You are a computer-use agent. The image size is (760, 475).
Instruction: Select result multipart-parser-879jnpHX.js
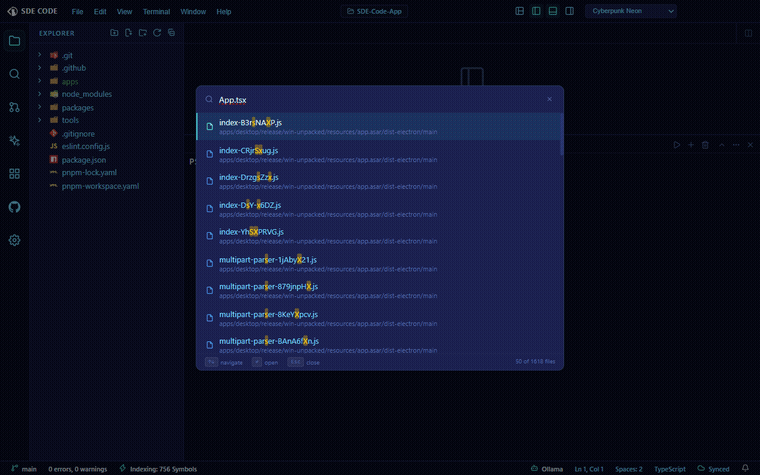378,291
